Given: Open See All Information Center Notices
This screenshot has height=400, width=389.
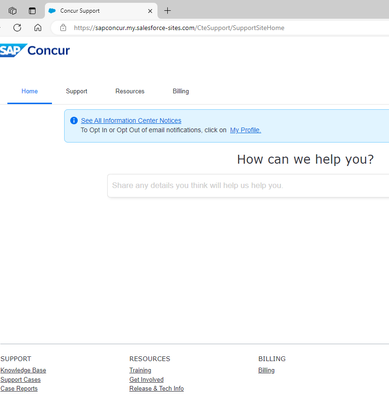Looking at the screenshot, I should click(131, 120).
